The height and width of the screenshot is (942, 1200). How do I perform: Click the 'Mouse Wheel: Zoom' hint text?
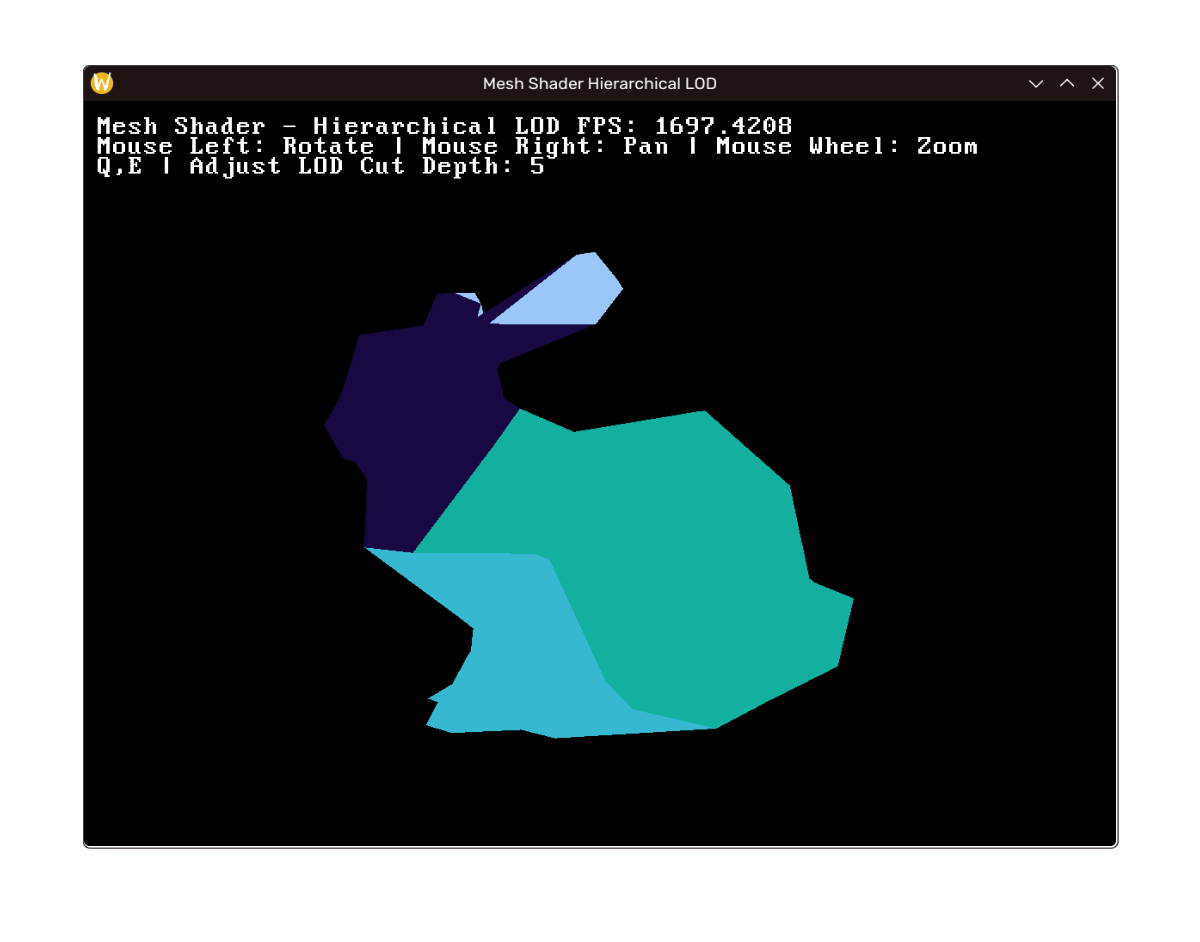click(x=846, y=146)
